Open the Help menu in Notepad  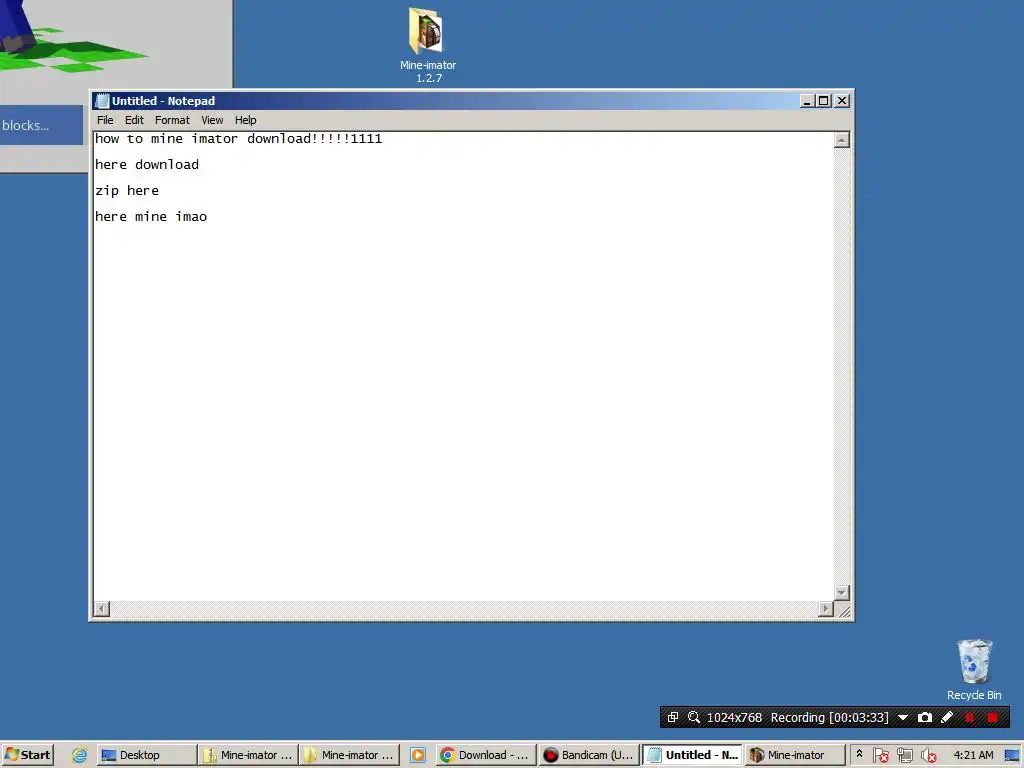pyautogui.click(x=246, y=120)
